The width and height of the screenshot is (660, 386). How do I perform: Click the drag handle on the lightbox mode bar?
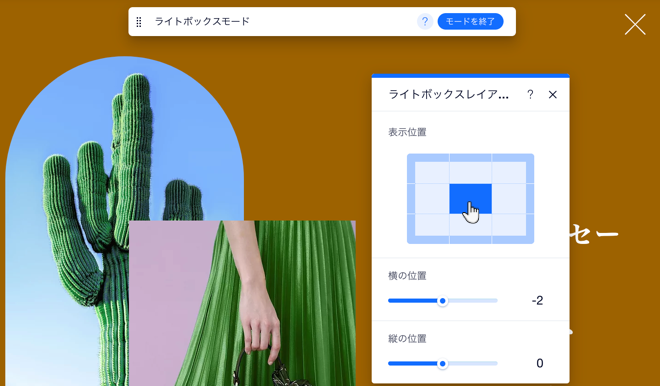pyautogui.click(x=139, y=22)
